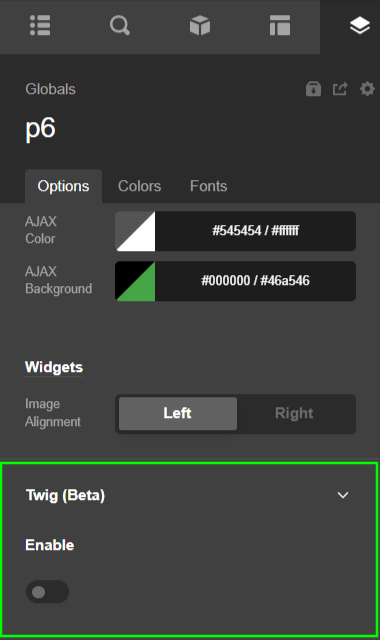Screen dimensions: 380x640
Task: Click the AJAX Color swatch
Action: 135,231
